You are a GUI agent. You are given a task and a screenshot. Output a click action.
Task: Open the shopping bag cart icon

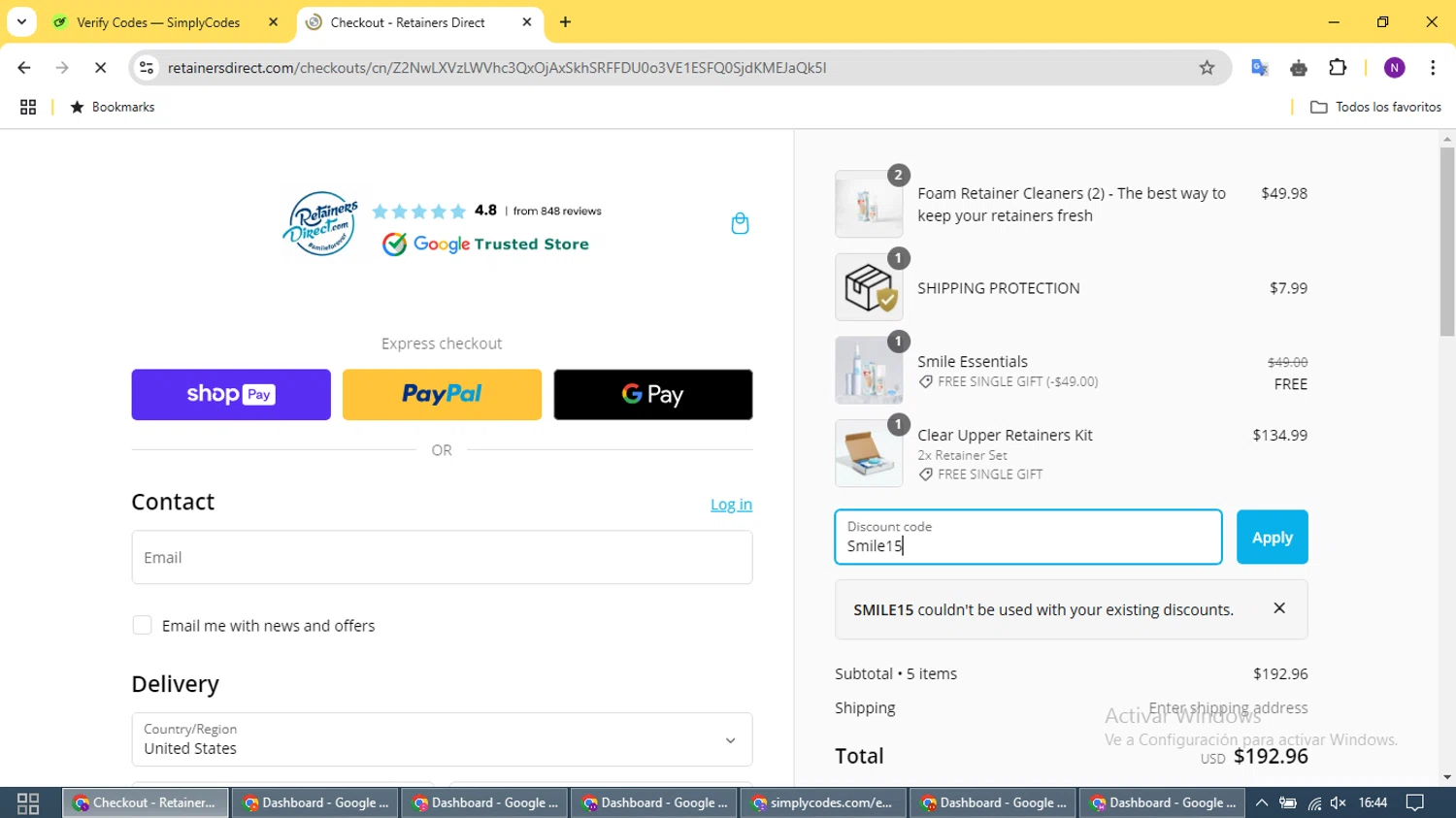pos(740,223)
